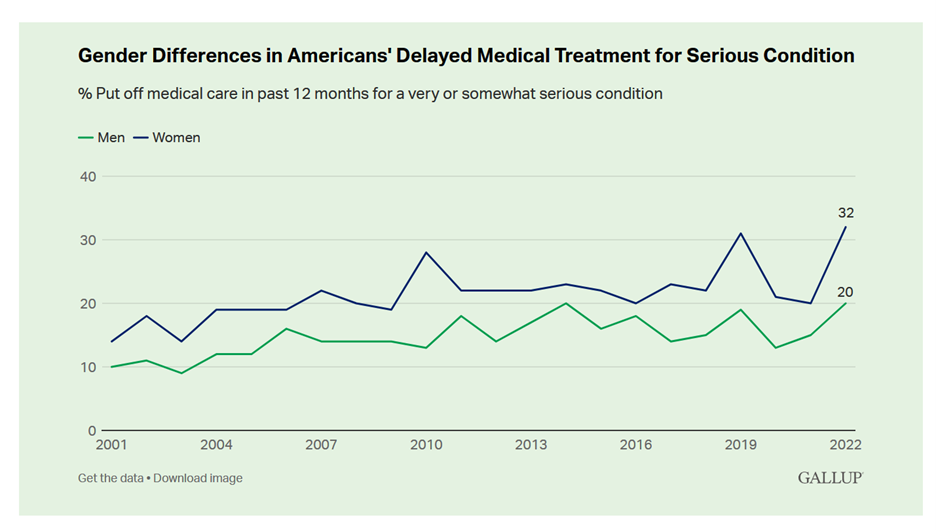
Task: Click the navy Women legend line swatch
Action: [140, 137]
